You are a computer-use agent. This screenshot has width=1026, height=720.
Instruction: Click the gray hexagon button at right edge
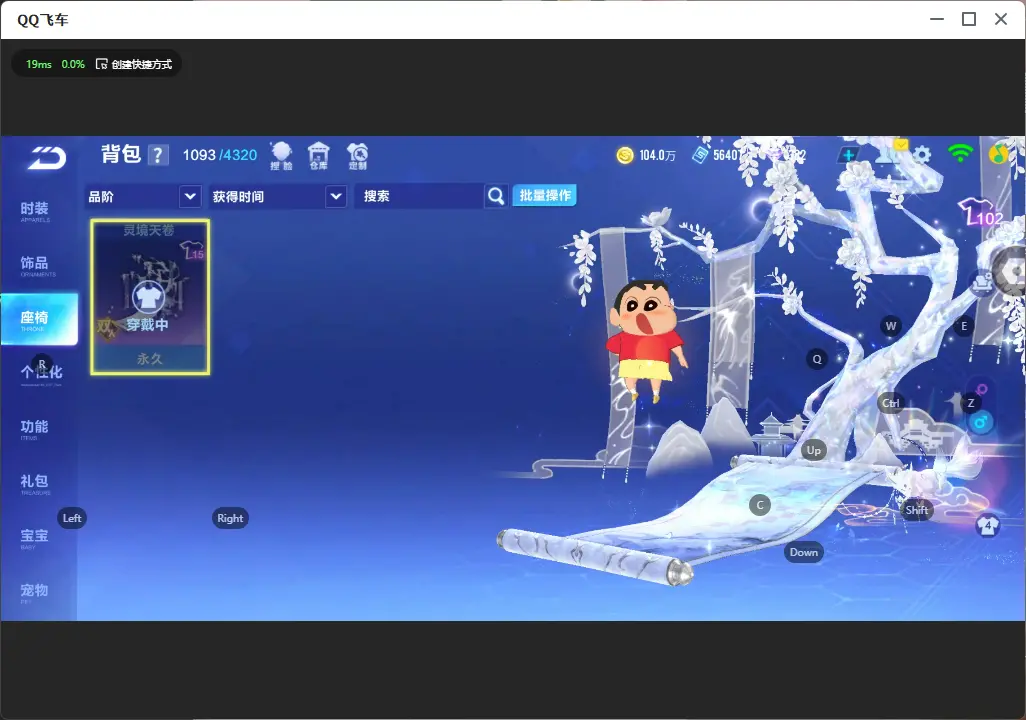(1011, 270)
